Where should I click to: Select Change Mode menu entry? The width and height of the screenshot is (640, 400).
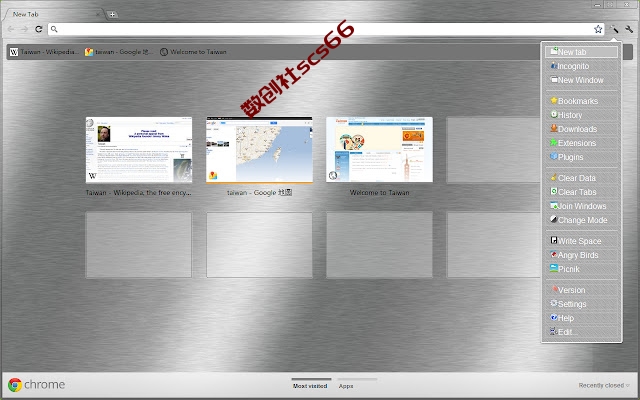[x=581, y=220]
